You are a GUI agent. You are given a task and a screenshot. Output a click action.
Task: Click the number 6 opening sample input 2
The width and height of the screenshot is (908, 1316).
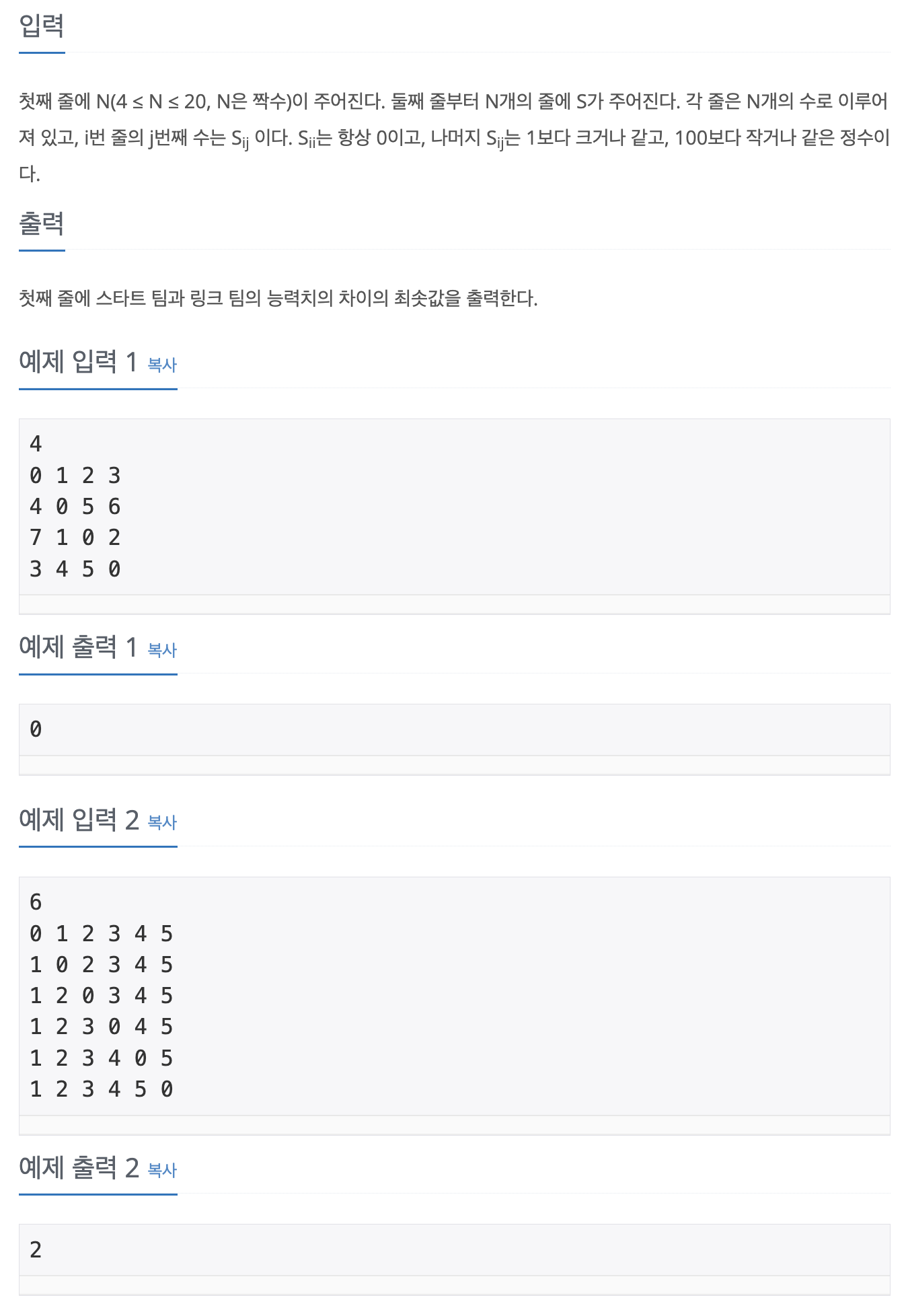pyautogui.click(x=36, y=902)
